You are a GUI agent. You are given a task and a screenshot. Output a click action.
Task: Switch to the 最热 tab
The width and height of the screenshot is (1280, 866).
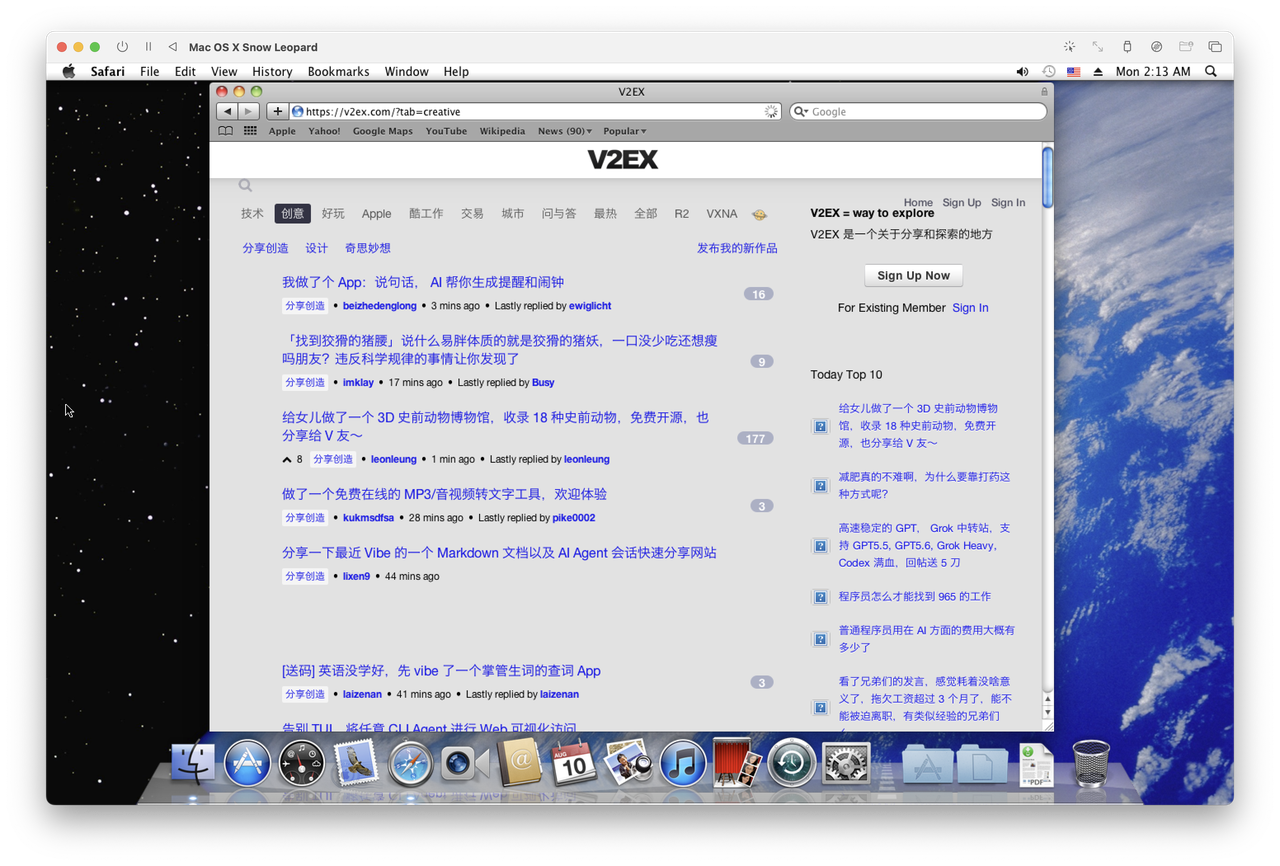click(605, 214)
